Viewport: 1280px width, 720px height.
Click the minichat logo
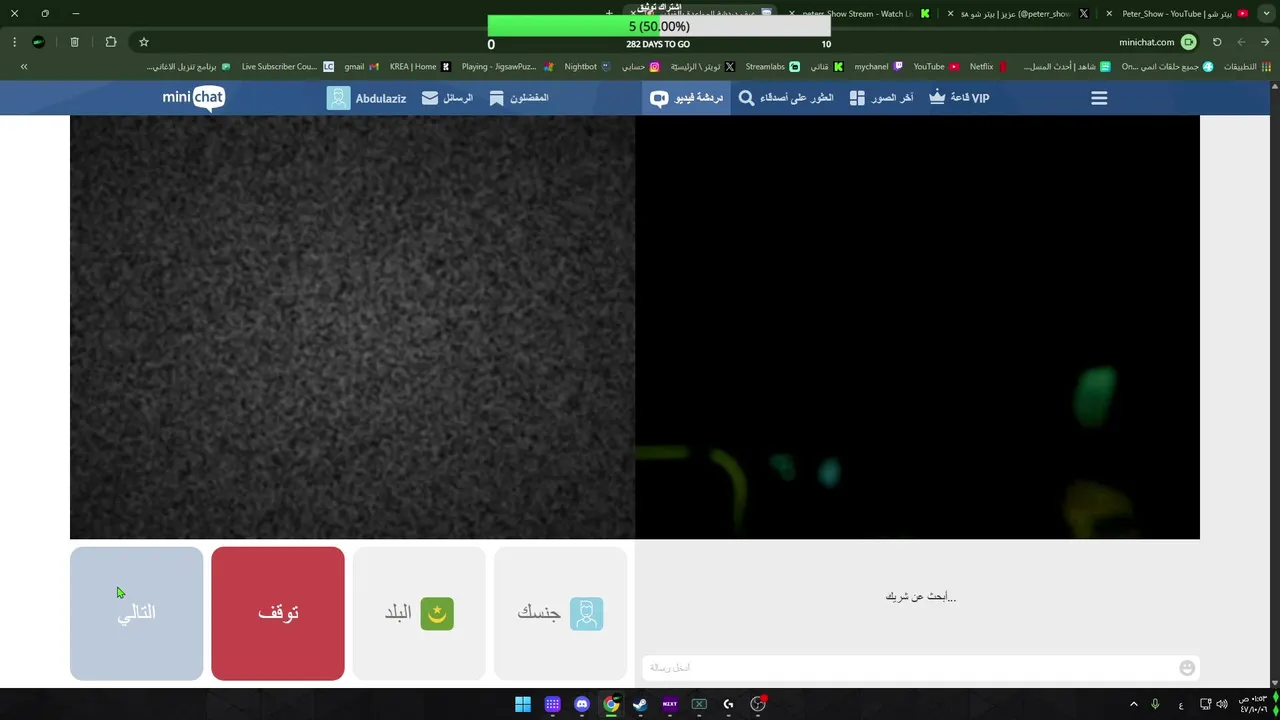tap(194, 97)
